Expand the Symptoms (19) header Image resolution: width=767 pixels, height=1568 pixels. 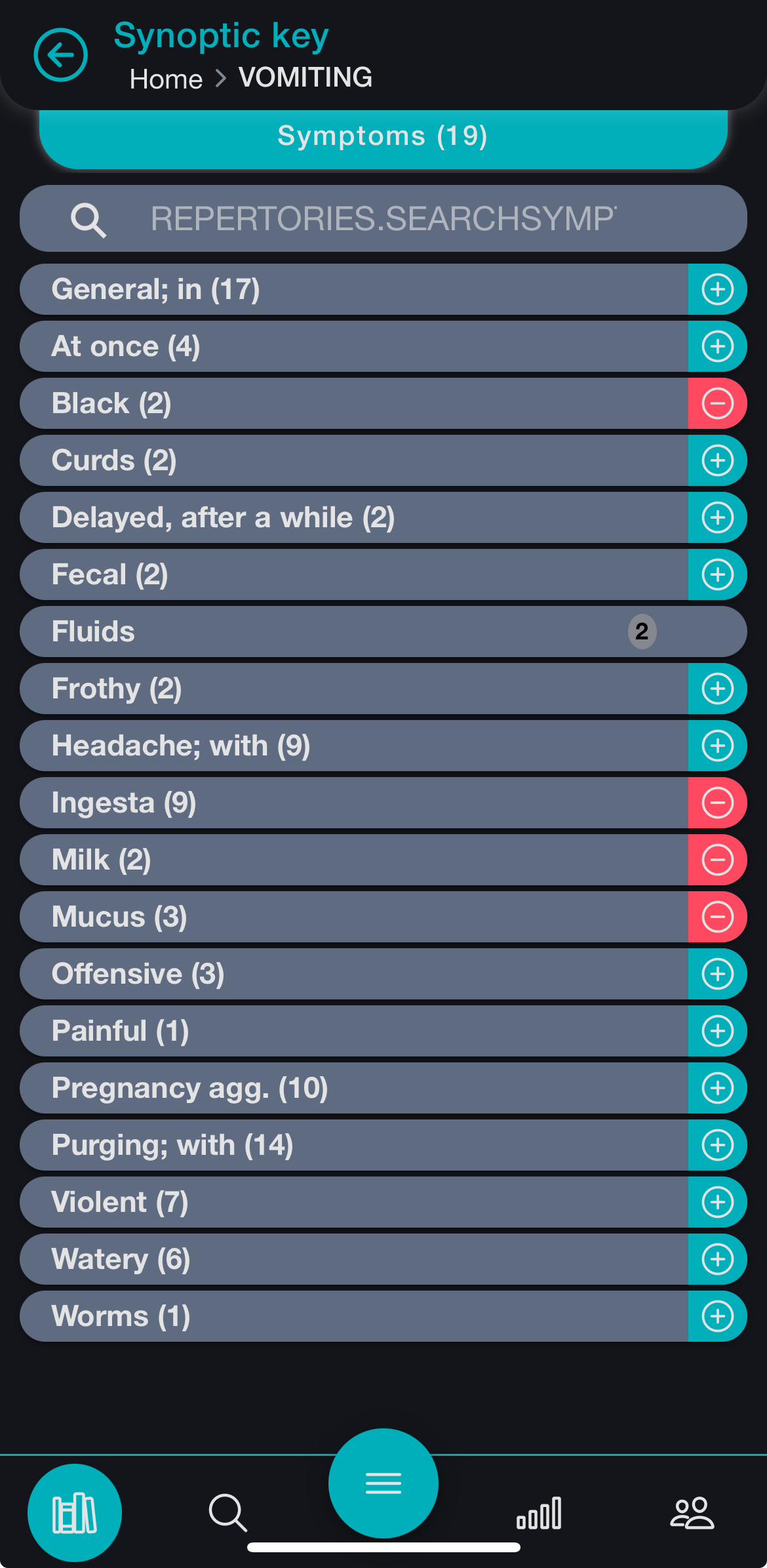click(x=383, y=136)
